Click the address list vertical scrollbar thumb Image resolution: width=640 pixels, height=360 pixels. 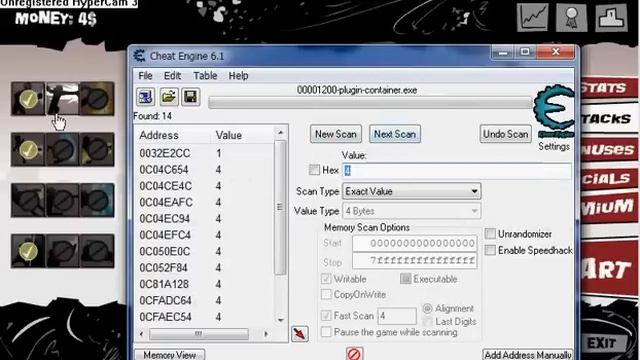pyautogui.click(x=280, y=207)
